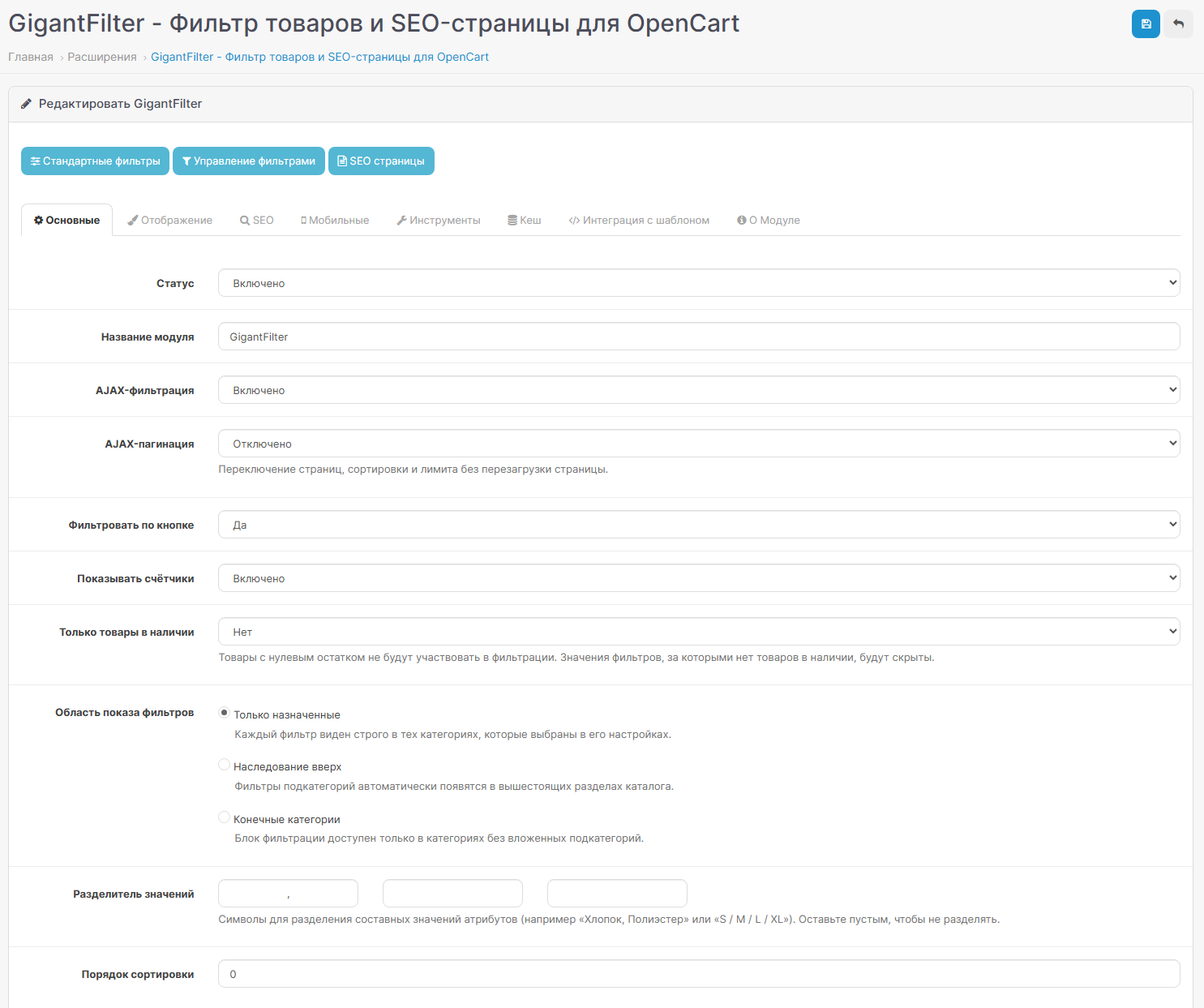Image resolution: width=1204 pixels, height=1008 pixels.
Task: Open the Статус dropdown
Action: click(699, 283)
